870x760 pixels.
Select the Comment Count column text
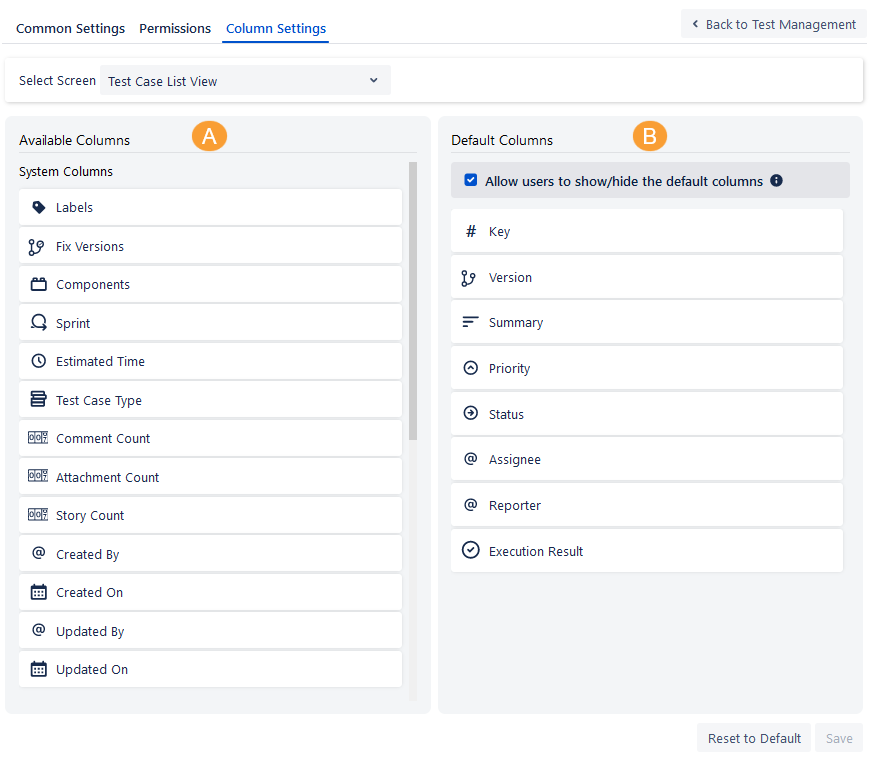click(x=103, y=438)
